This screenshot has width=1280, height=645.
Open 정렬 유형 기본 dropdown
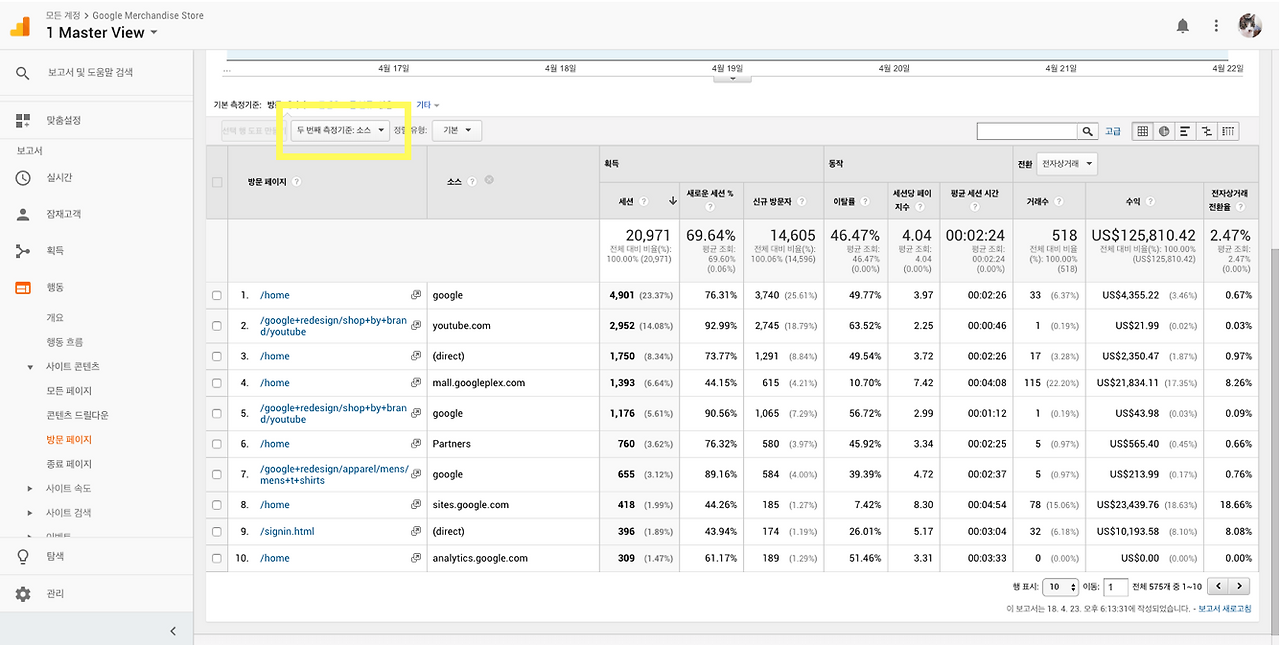tap(458, 131)
